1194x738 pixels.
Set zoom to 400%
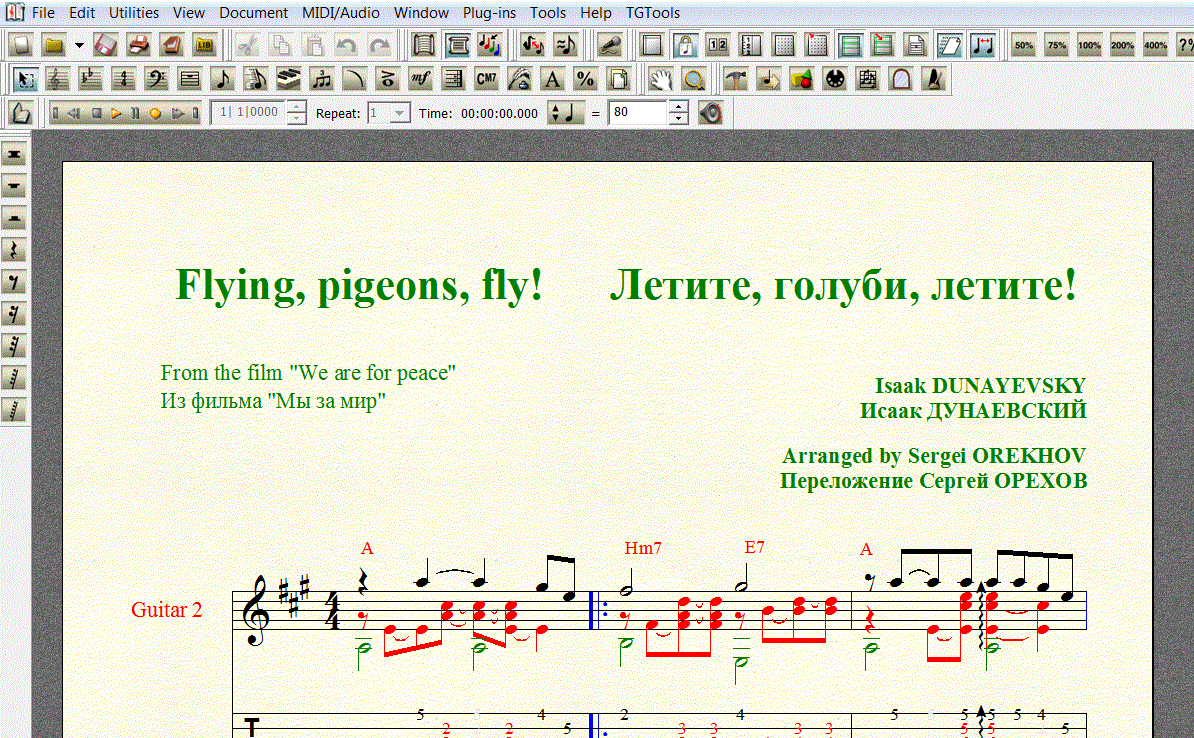coord(1155,45)
